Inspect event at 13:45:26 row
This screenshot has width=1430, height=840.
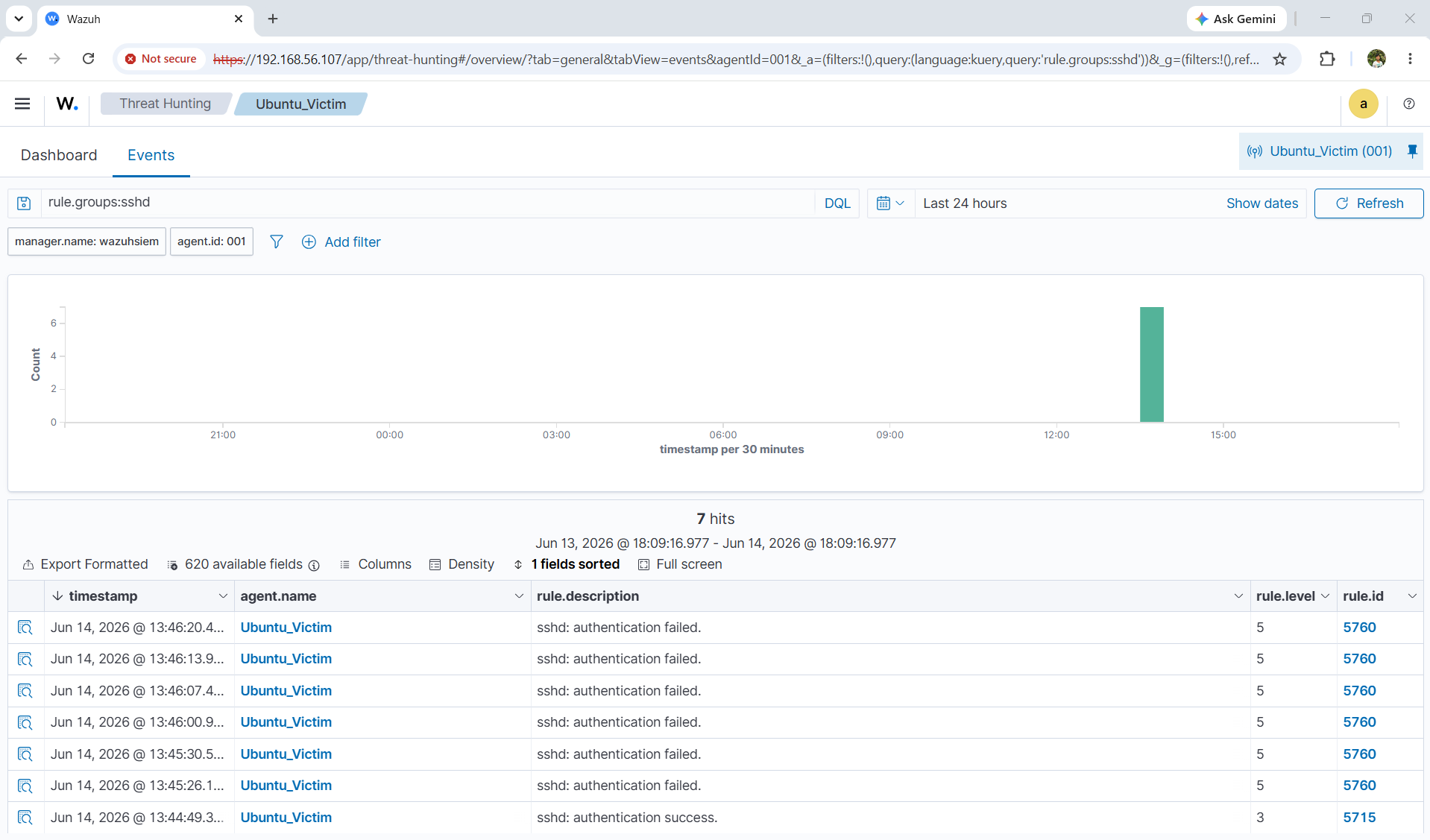tap(25, 786)
